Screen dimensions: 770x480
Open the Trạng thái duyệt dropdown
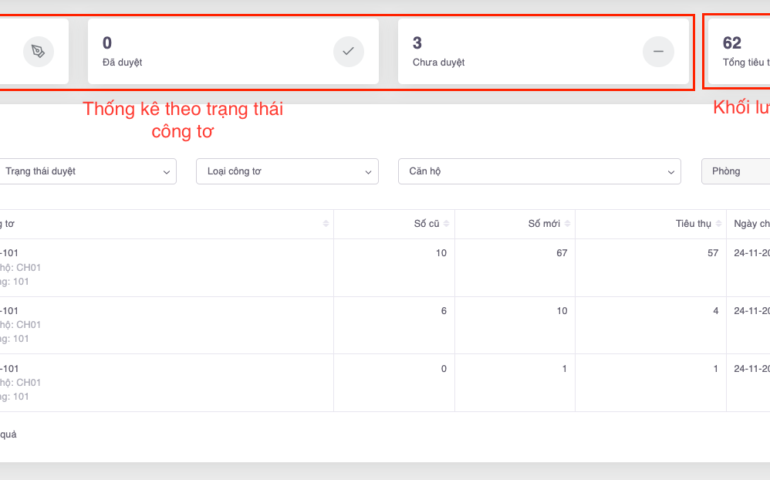(x=86, y=171)
